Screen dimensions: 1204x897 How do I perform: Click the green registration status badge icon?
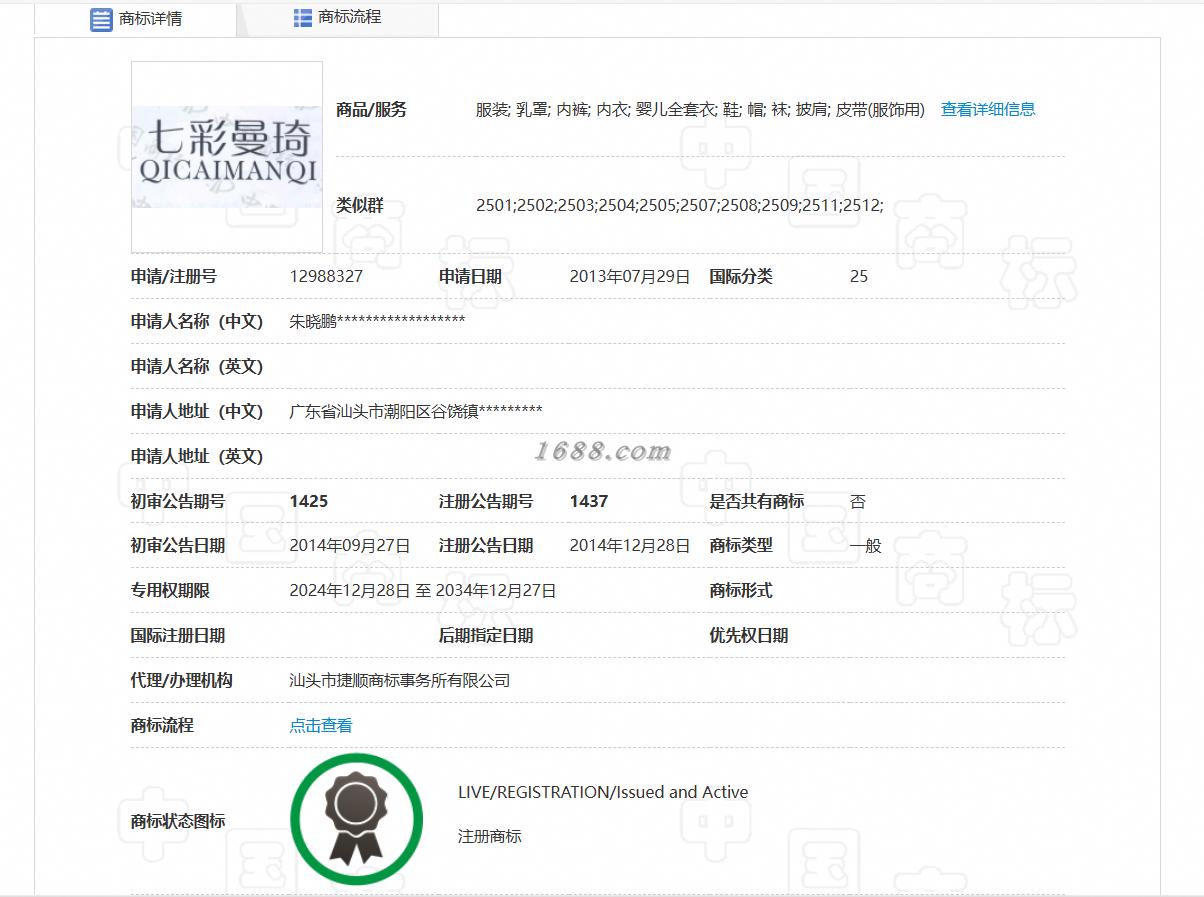point(356,819)
